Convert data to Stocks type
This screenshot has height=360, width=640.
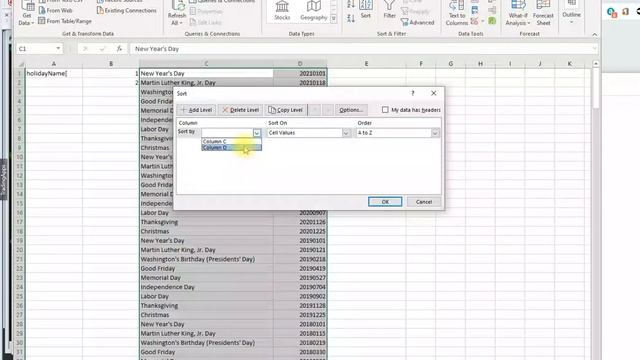282,11
